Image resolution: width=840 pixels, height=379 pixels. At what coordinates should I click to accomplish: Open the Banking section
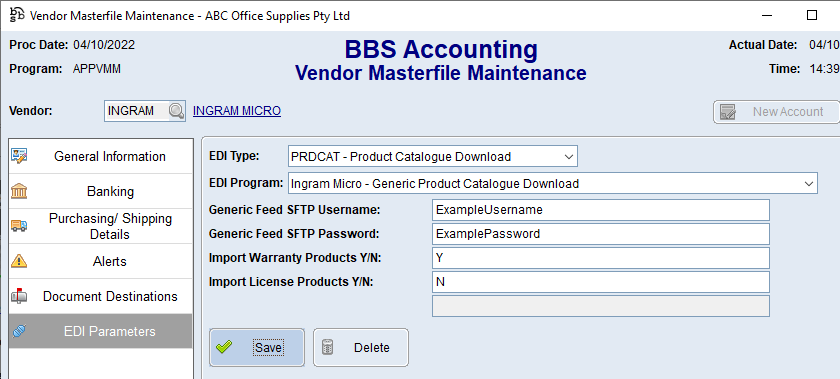pyautogui.click(x=101, y=191)
